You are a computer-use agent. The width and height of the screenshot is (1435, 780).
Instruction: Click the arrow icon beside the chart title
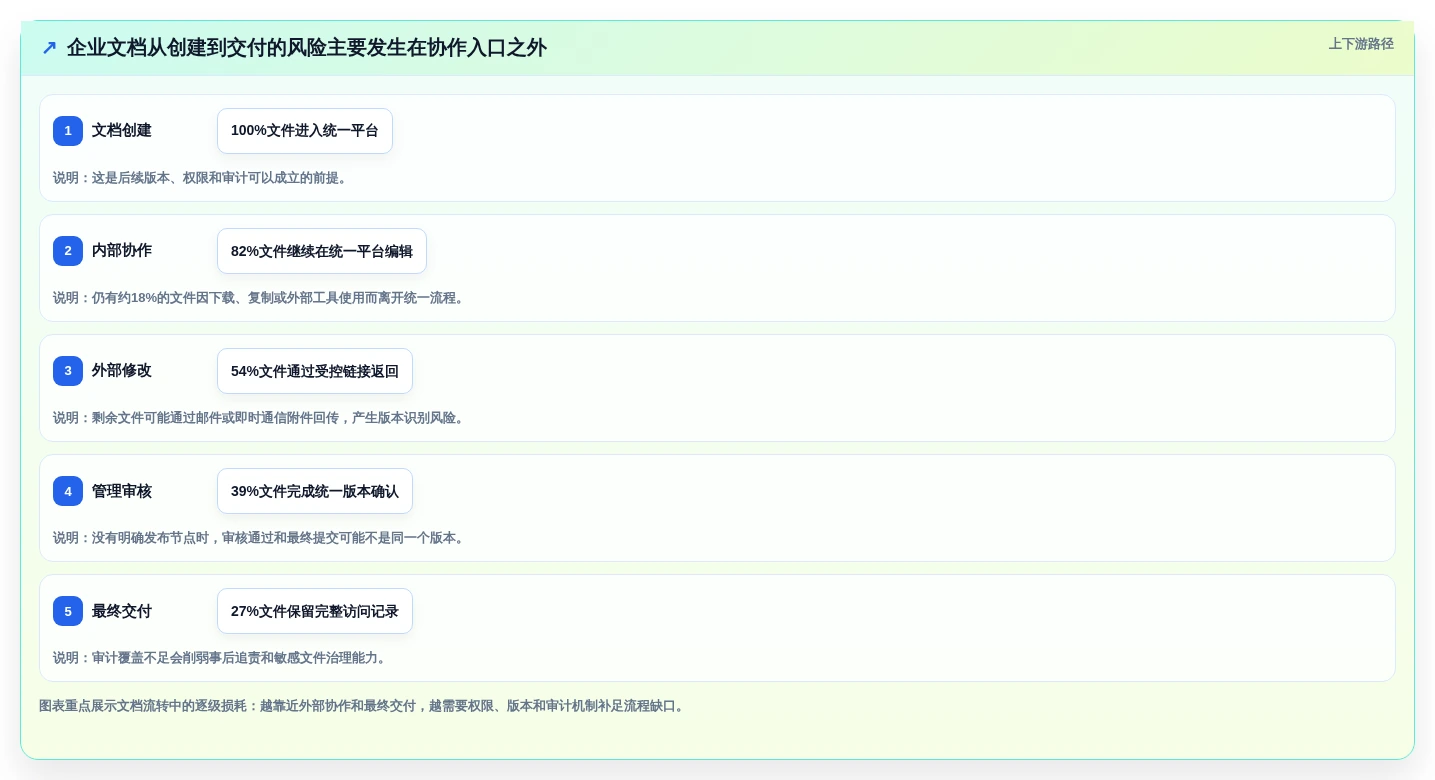49,47
